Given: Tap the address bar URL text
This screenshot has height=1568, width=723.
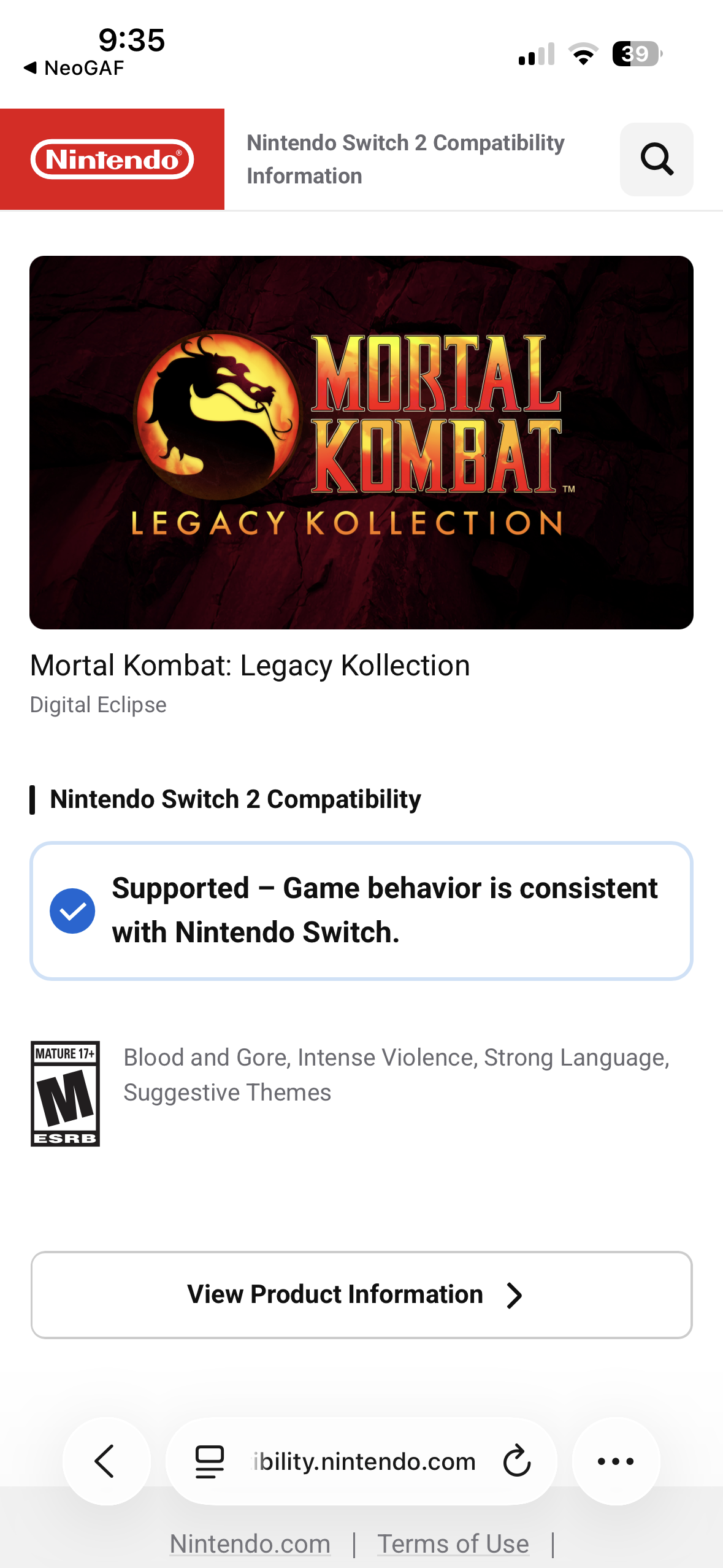Looking at the screenshot, I should coord(364,1461).
